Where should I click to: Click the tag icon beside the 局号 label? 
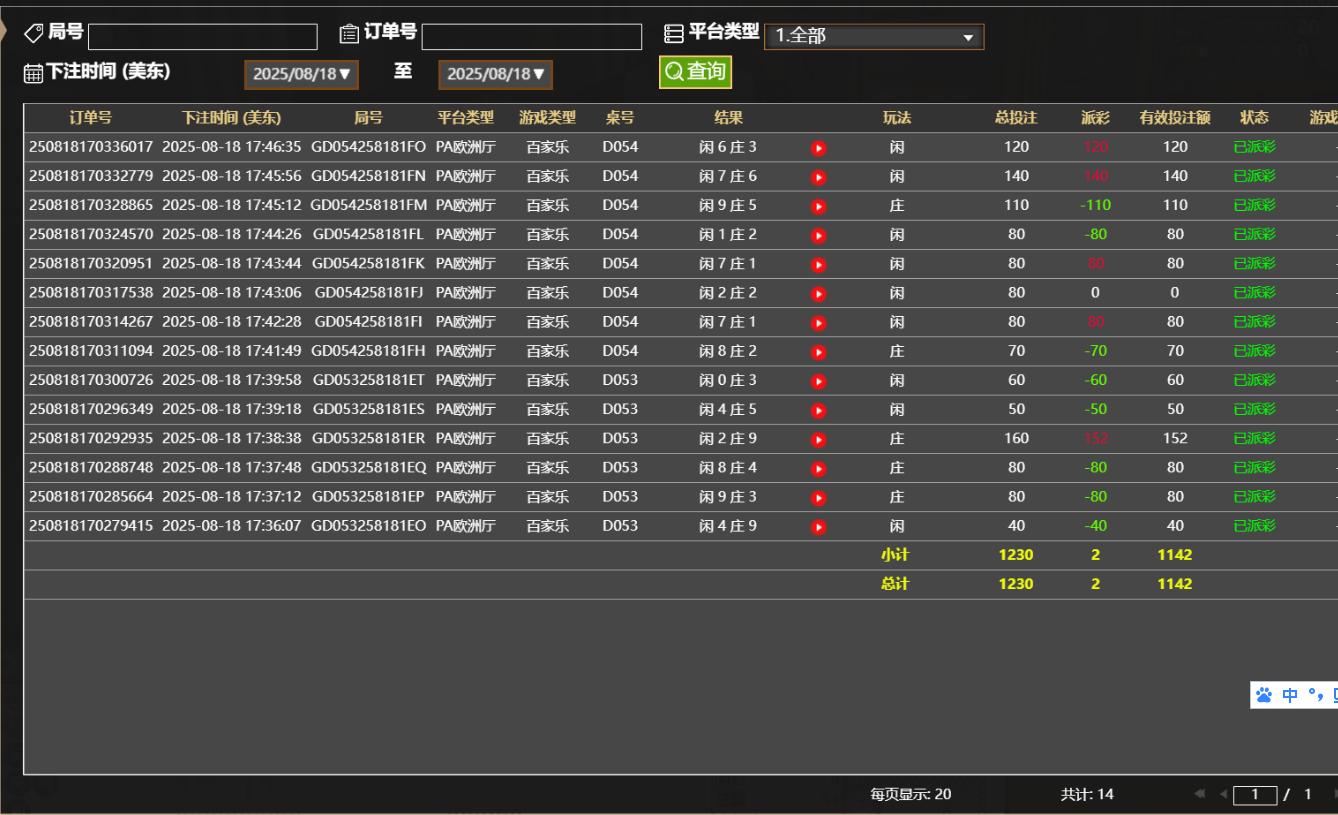[32, 32]
